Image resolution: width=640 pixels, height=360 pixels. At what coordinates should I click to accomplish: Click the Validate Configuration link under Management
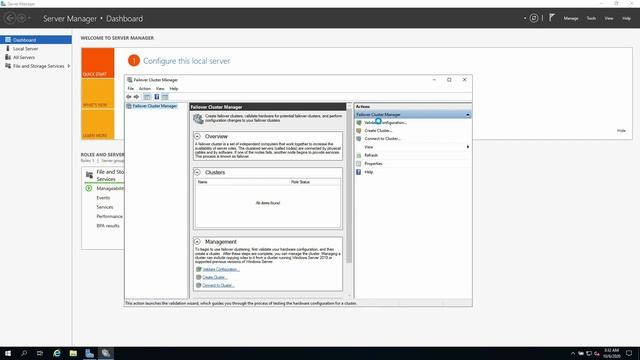coord(221,269)
